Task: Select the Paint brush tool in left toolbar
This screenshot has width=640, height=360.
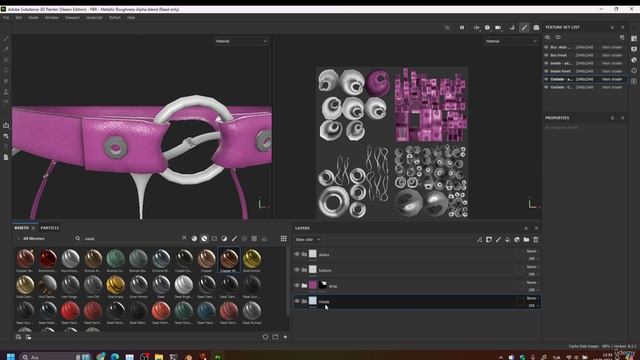Action: coord(6,39)
